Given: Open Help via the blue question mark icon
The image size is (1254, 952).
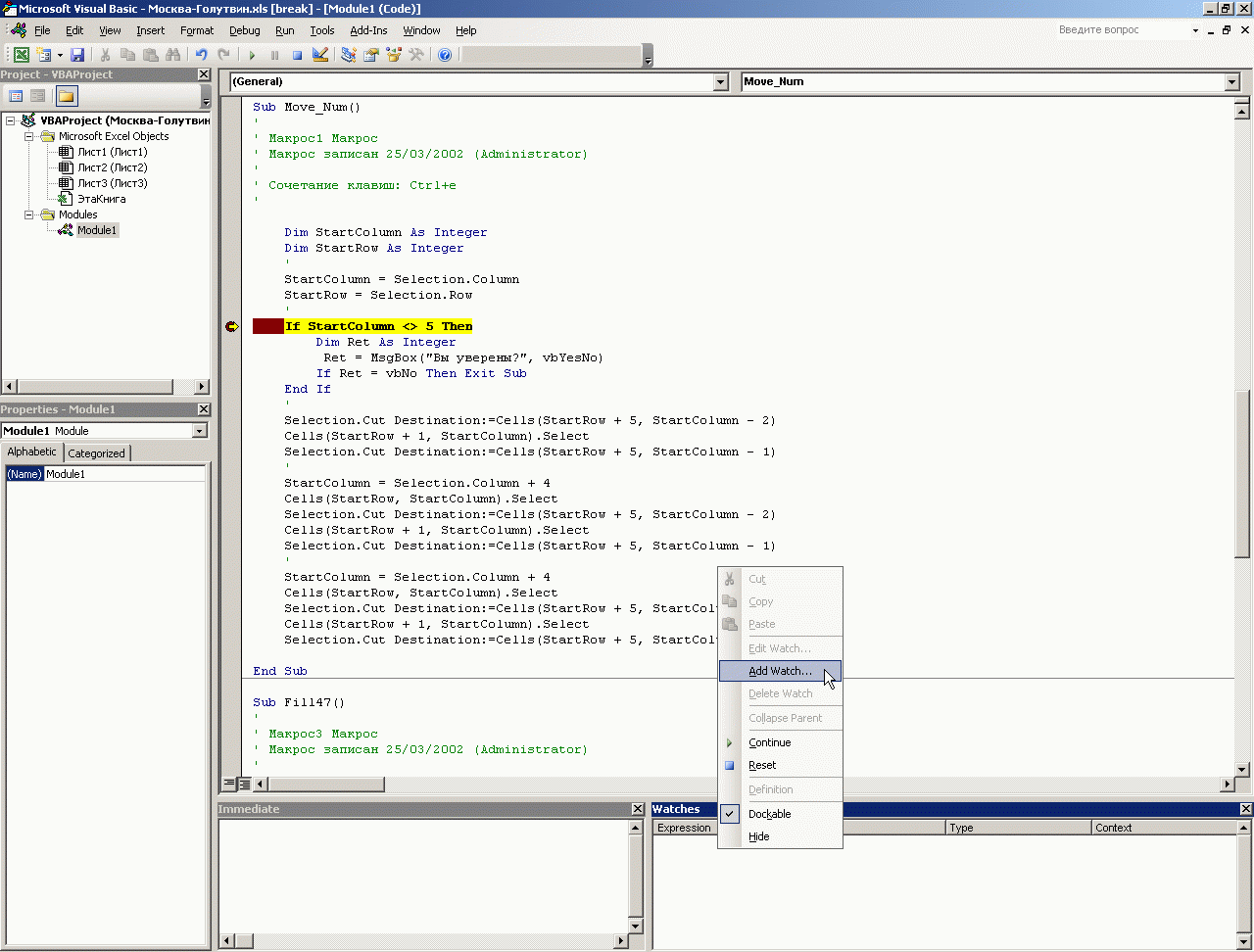Looking at the screenshot, I should (x=445, y=55).
